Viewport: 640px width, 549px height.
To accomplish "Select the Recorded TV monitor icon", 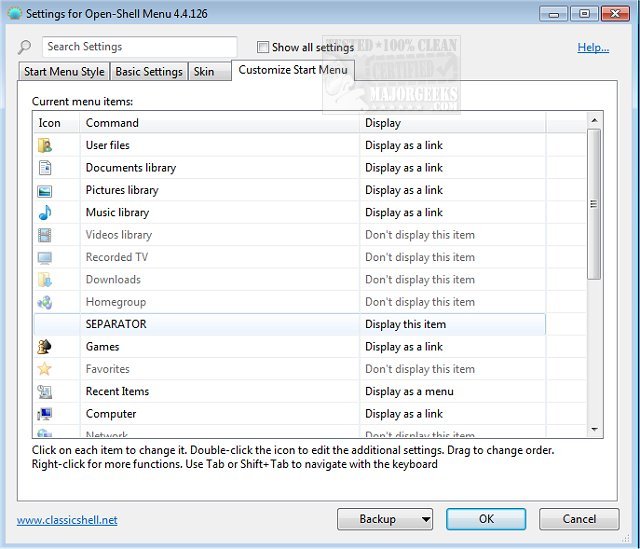I will coord(44,258).
